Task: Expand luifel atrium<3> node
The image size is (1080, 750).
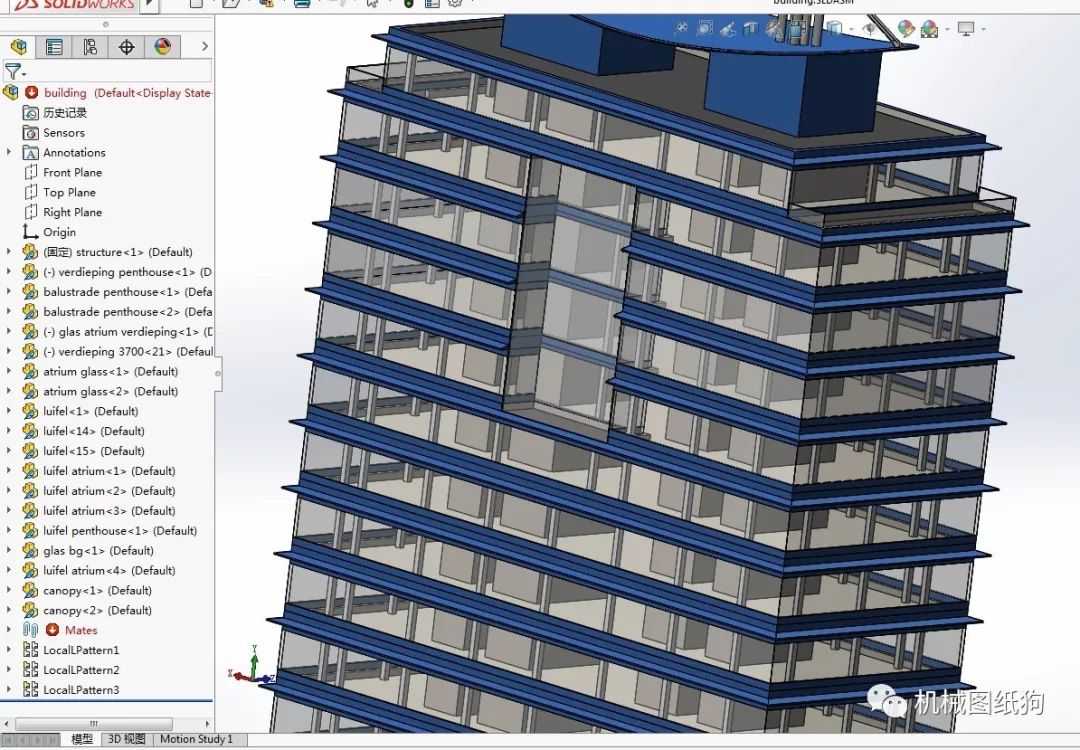Action: 8,510
